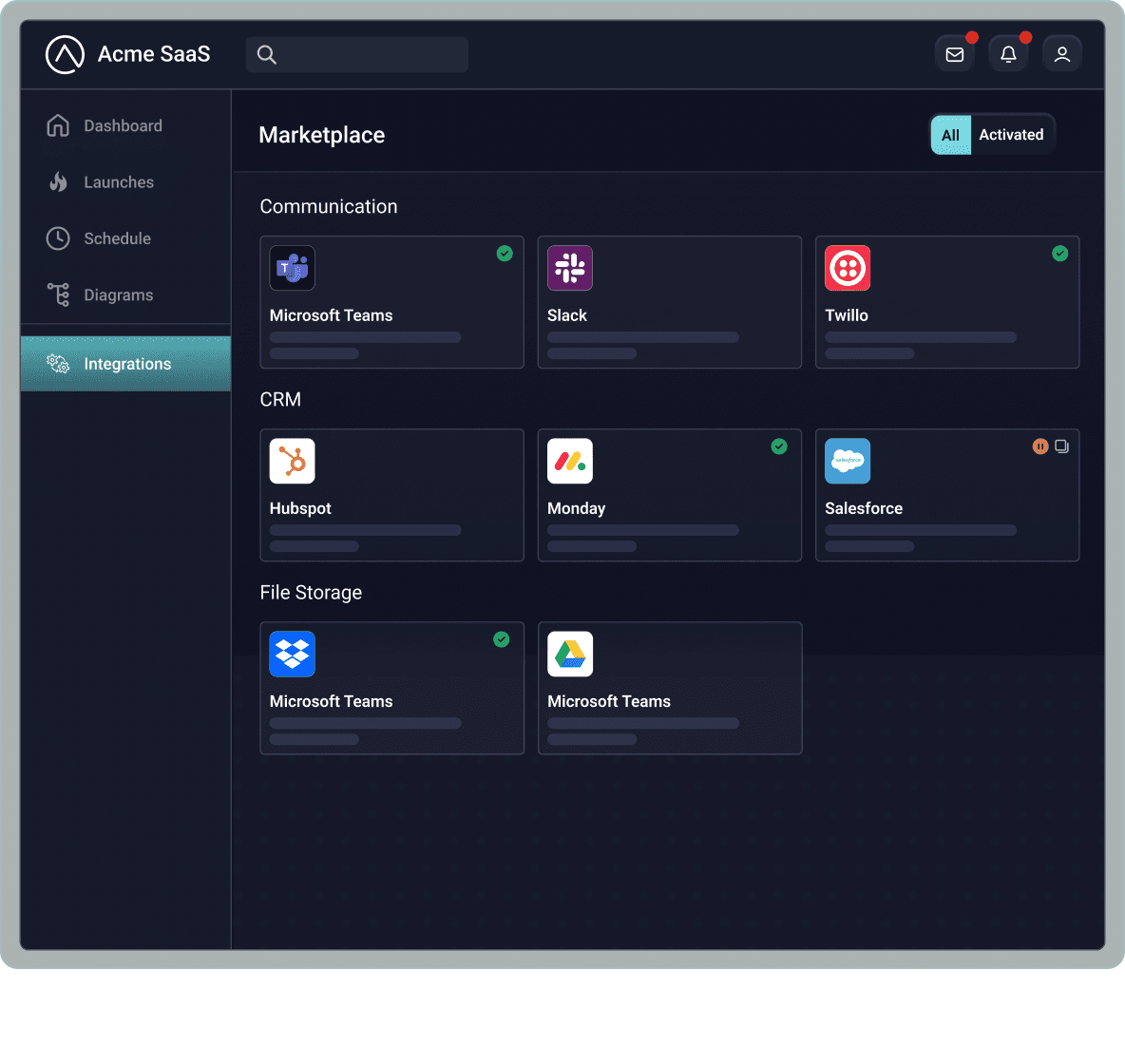Click the Schedule clock icon
The width and height of the screenshot is (1125, 1064).
pyautogui.click(x=58, y=238)
